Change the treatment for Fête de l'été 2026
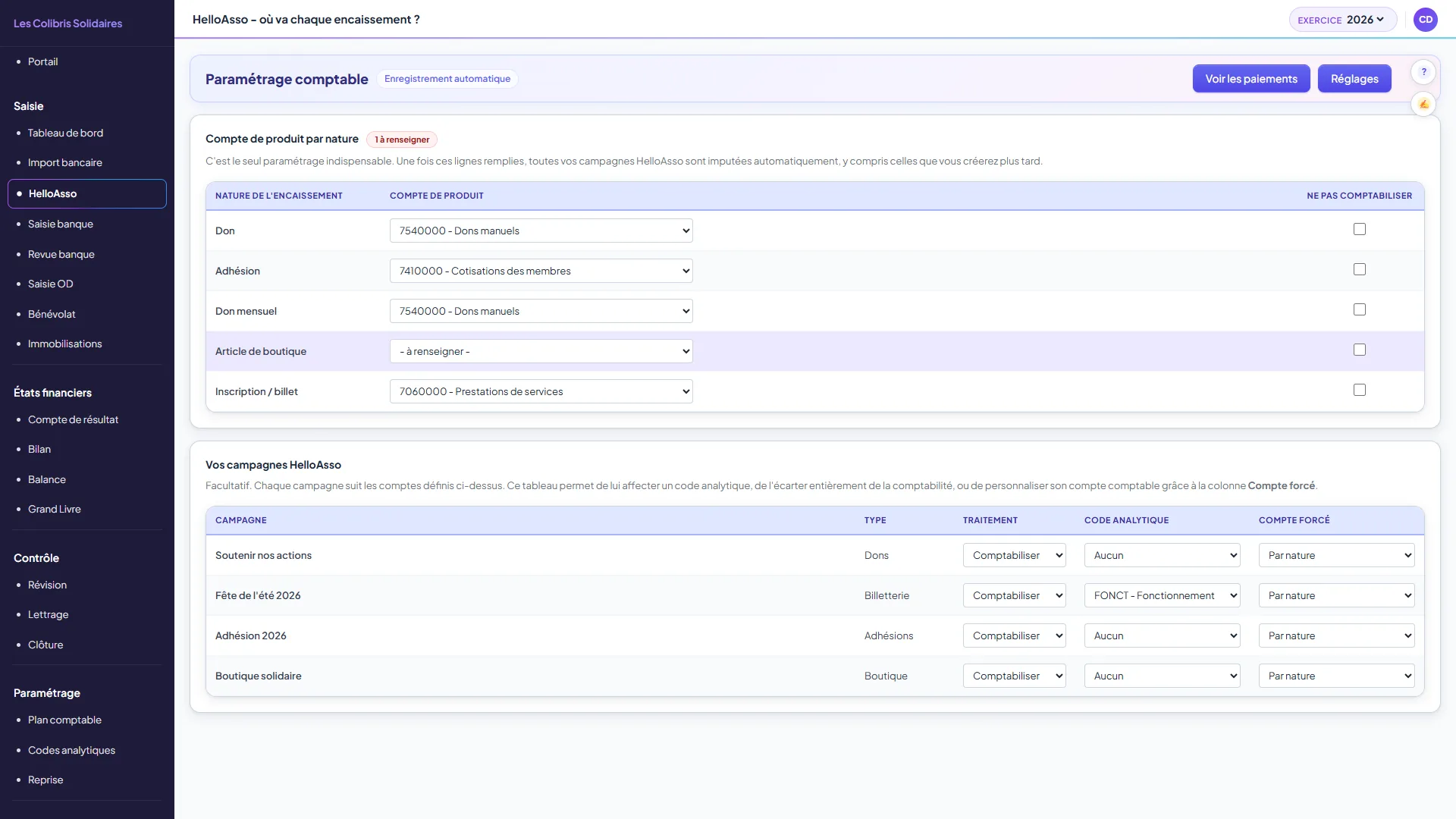Image resolution: width=1456 pixels, height=819 pixels. [1015, 595]
